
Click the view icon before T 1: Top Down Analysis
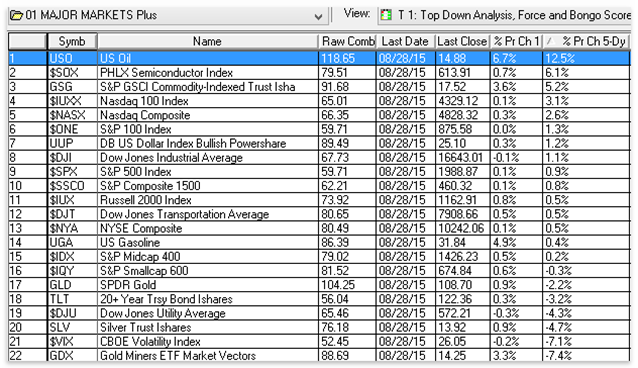pos(386,15)
